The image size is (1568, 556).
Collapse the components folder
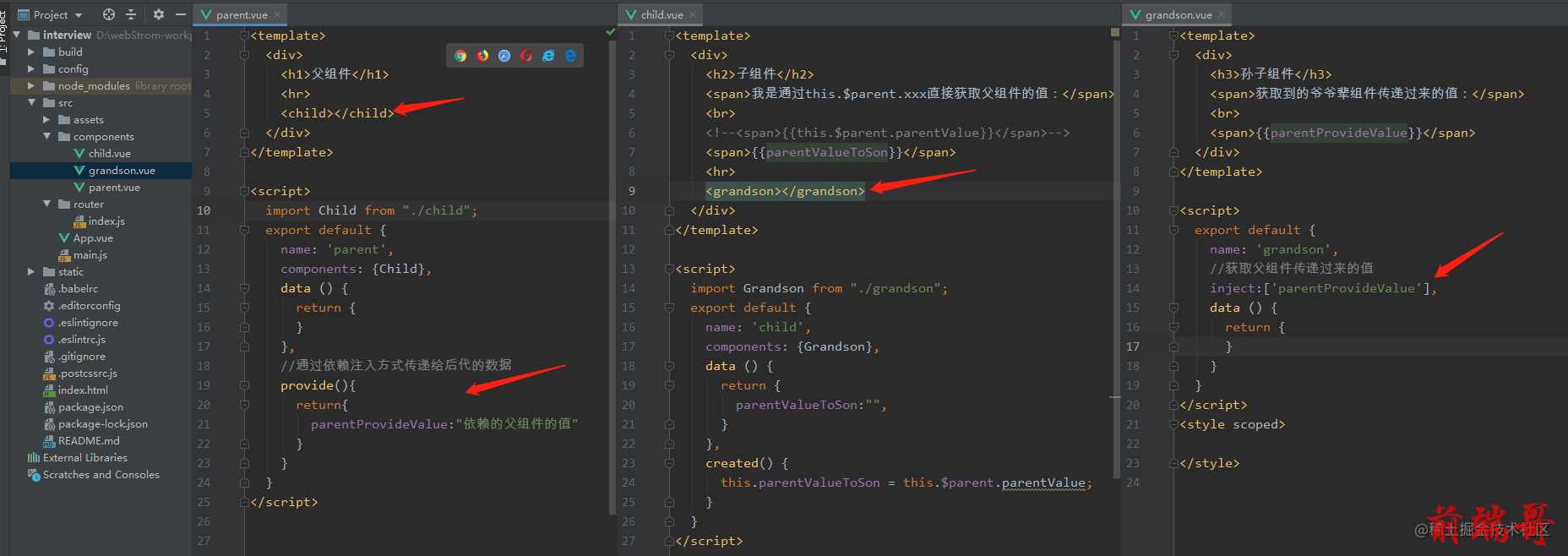coord(46,136)
